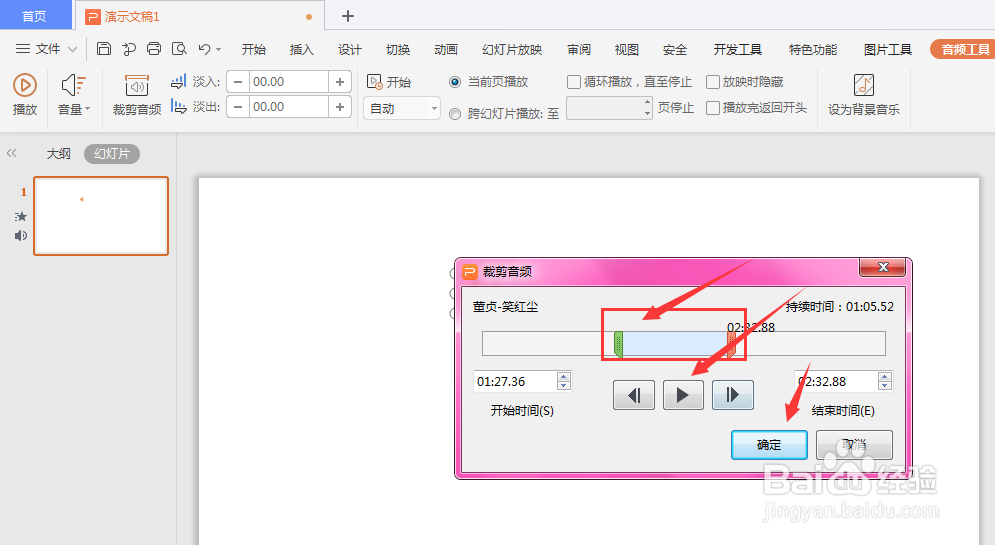
Task: Open the Audio Tools (音频工具) tab
Action: coord(965,49)
